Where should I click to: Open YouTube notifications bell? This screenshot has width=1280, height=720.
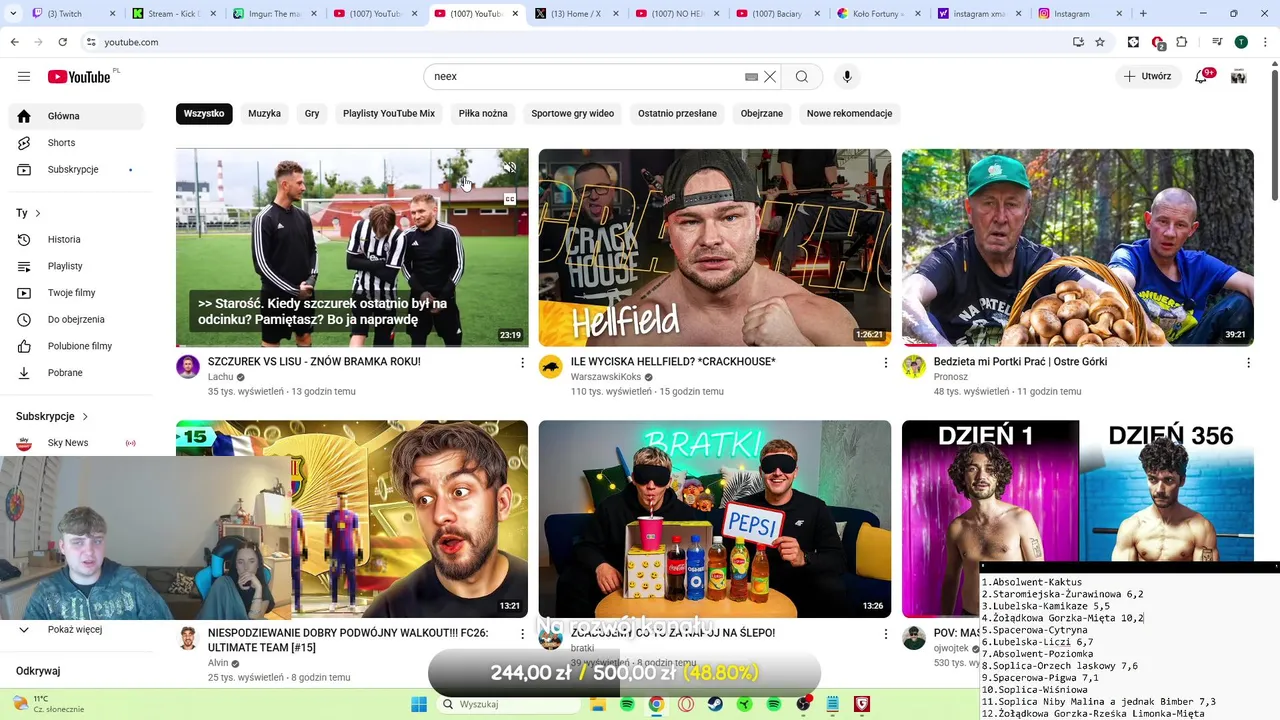point(1202,76)
